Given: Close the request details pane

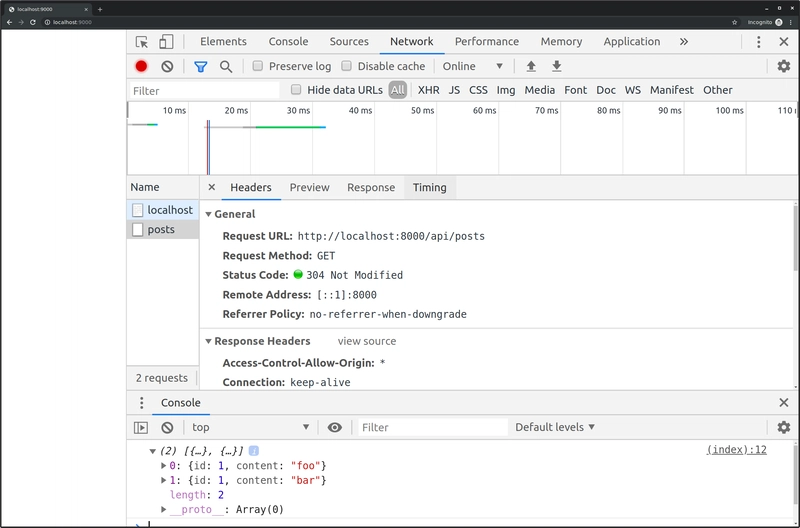Looking at the screenshot, I should click(x=212, y=187).
